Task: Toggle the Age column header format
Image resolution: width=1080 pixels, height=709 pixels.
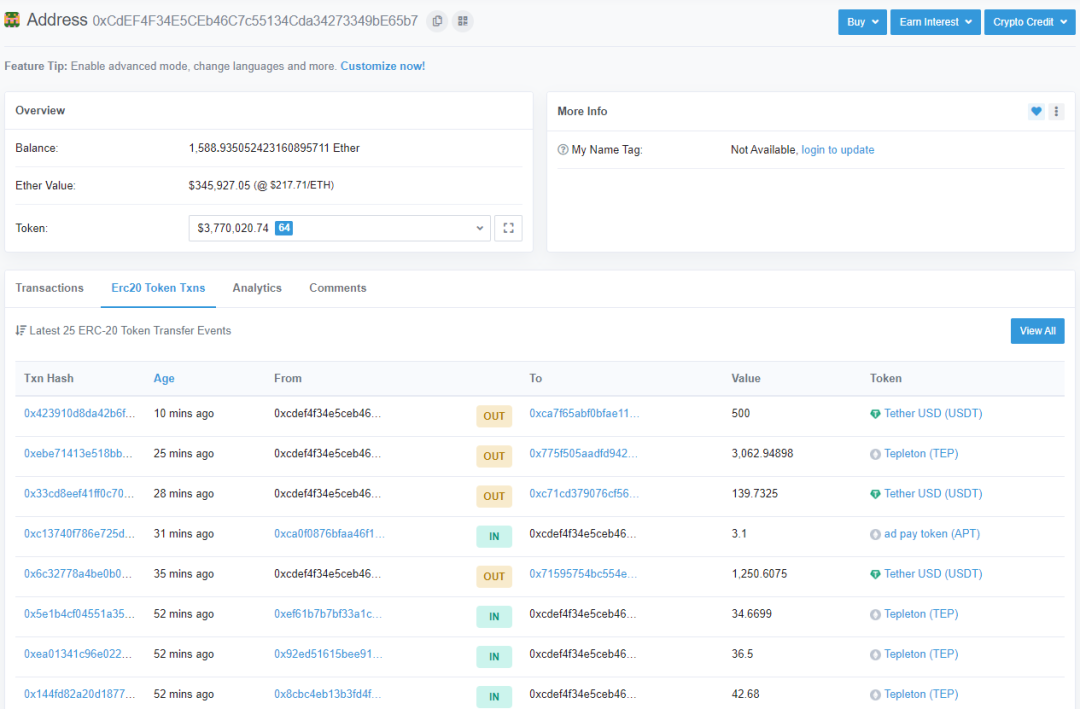Action: [x=164, y=378]
